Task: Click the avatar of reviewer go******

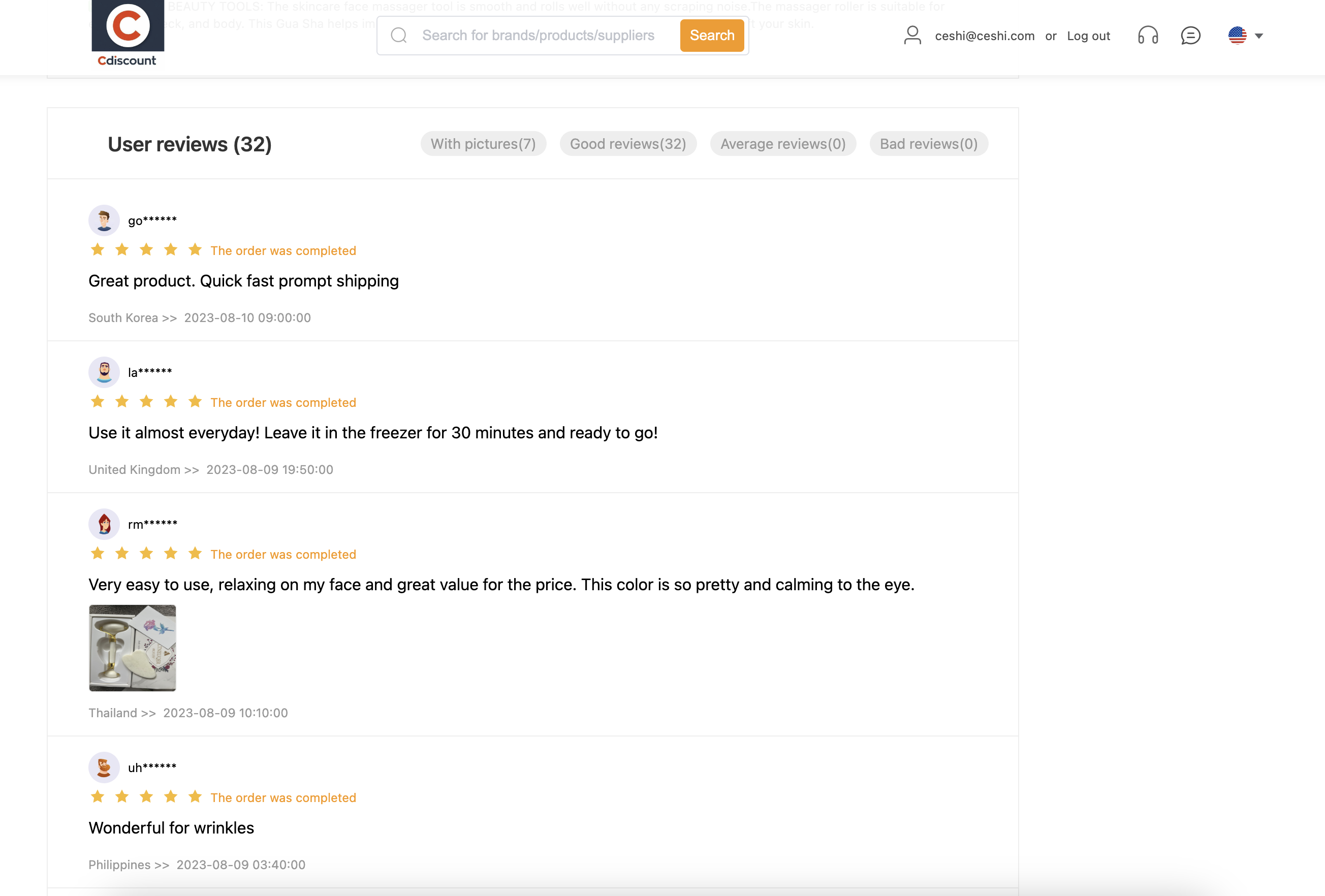Action: click(104, 220)
